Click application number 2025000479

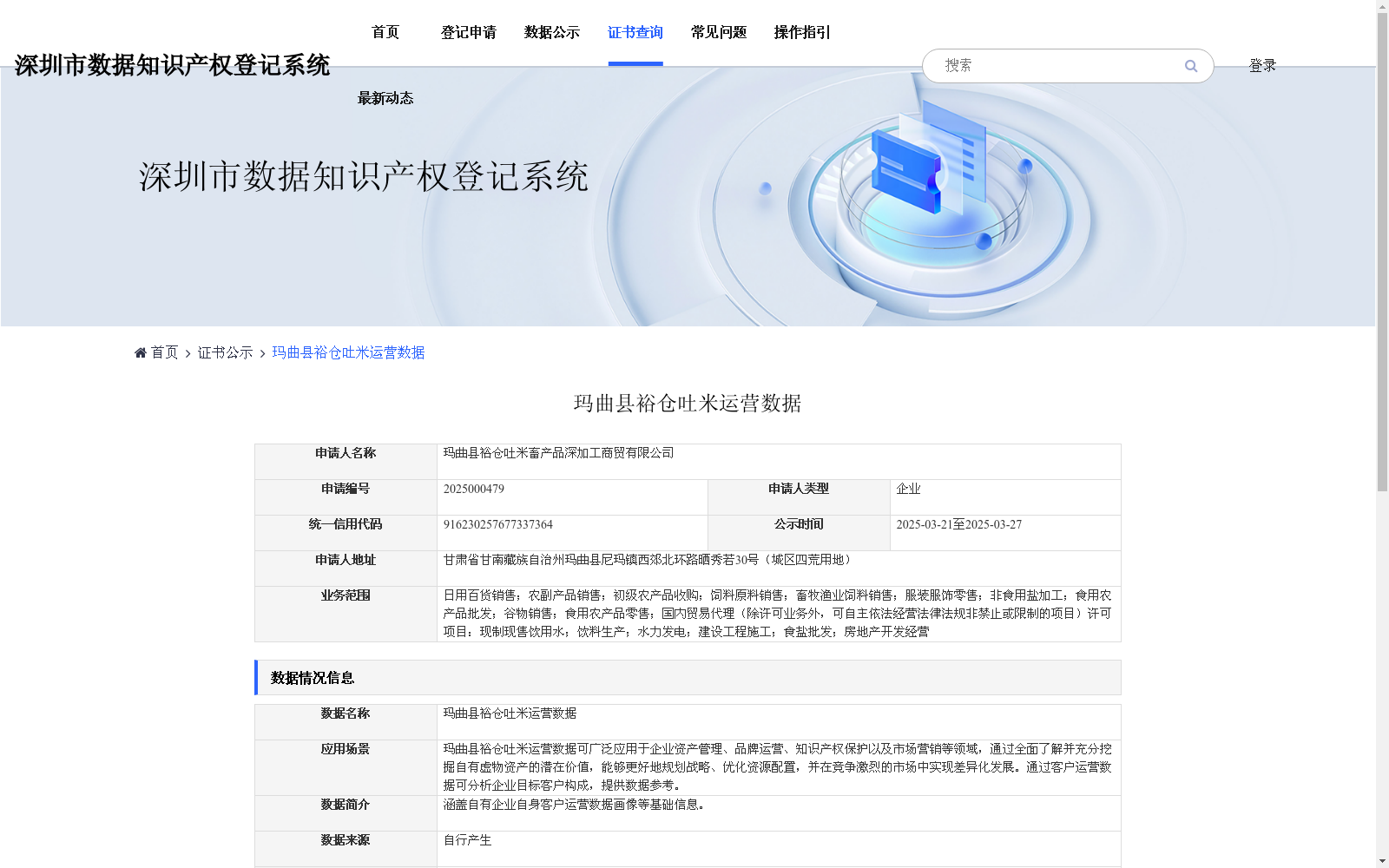tap(474, 489)
